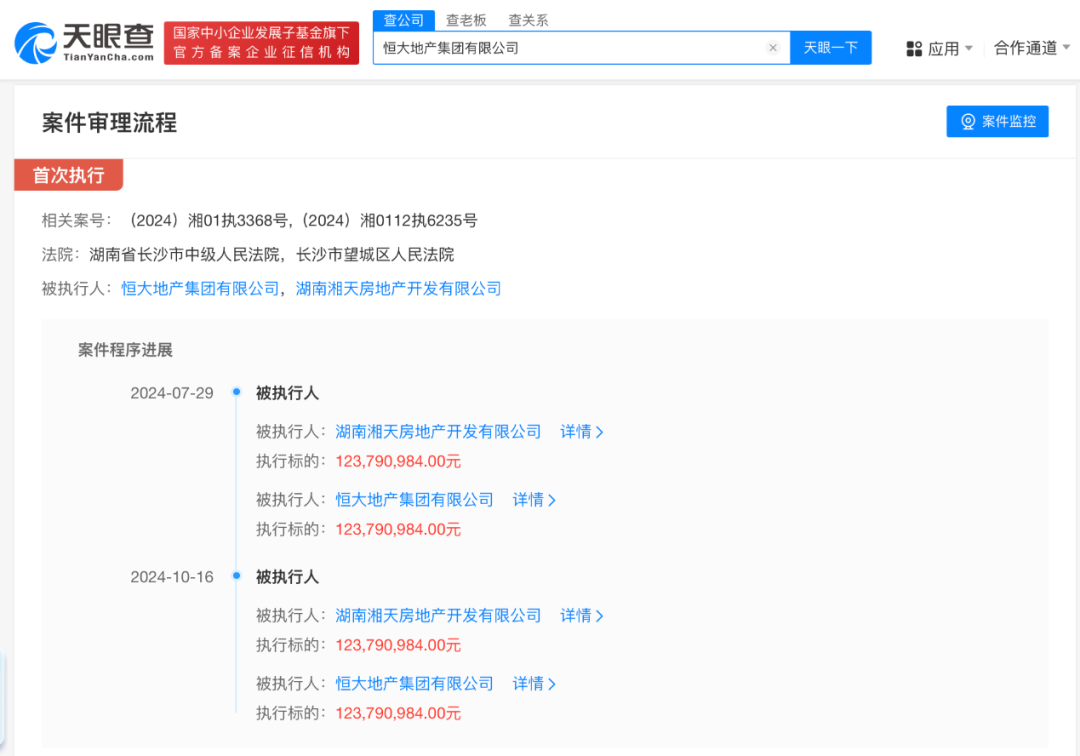View 详情 for 恒大地产 under 2024-07-29
Screen dimensions: 1080x756
534,500
